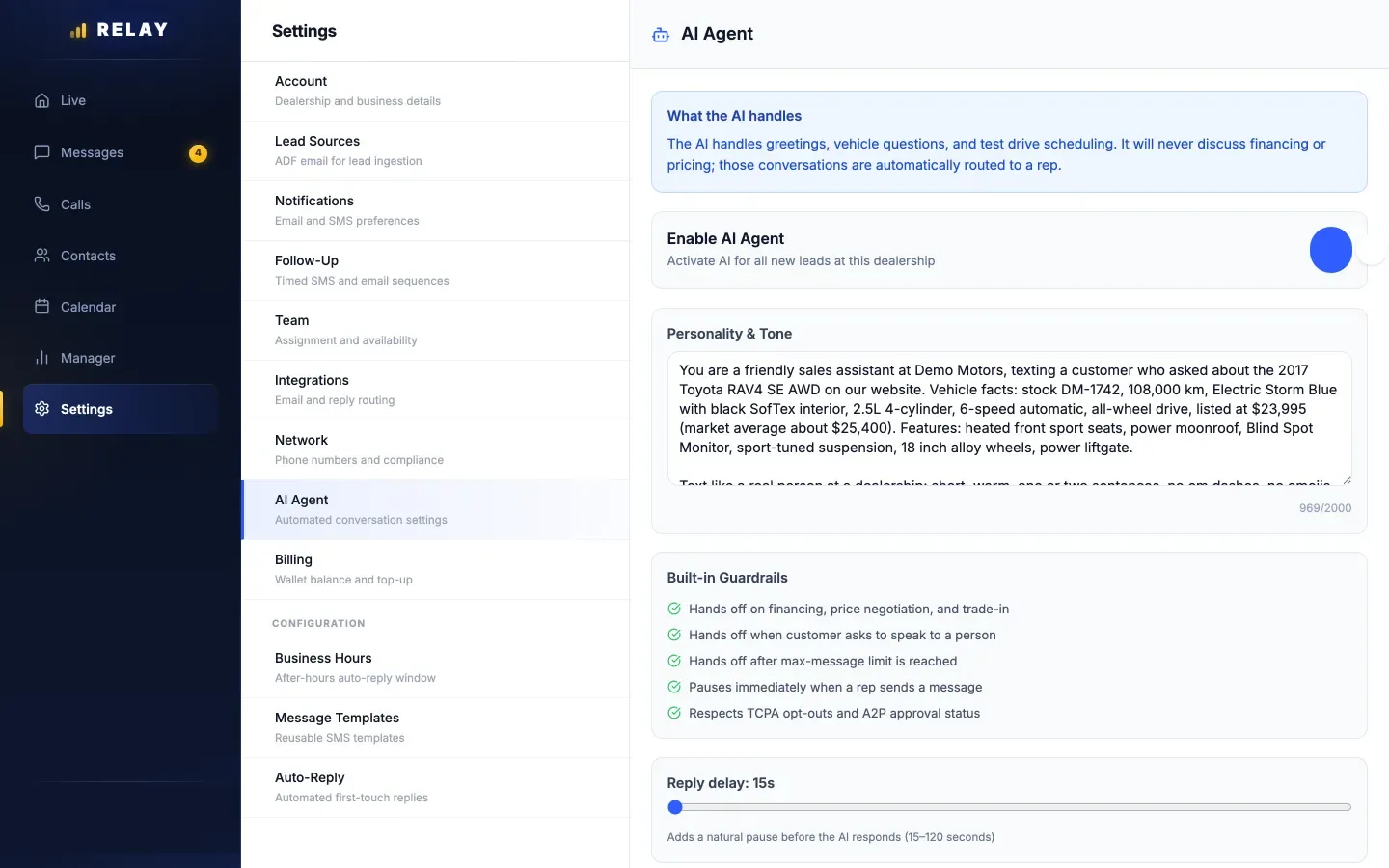Viewport: 1389px width, 868px height.
Task: Open Follow-Up sequences settings
Action: coord(435,270)
